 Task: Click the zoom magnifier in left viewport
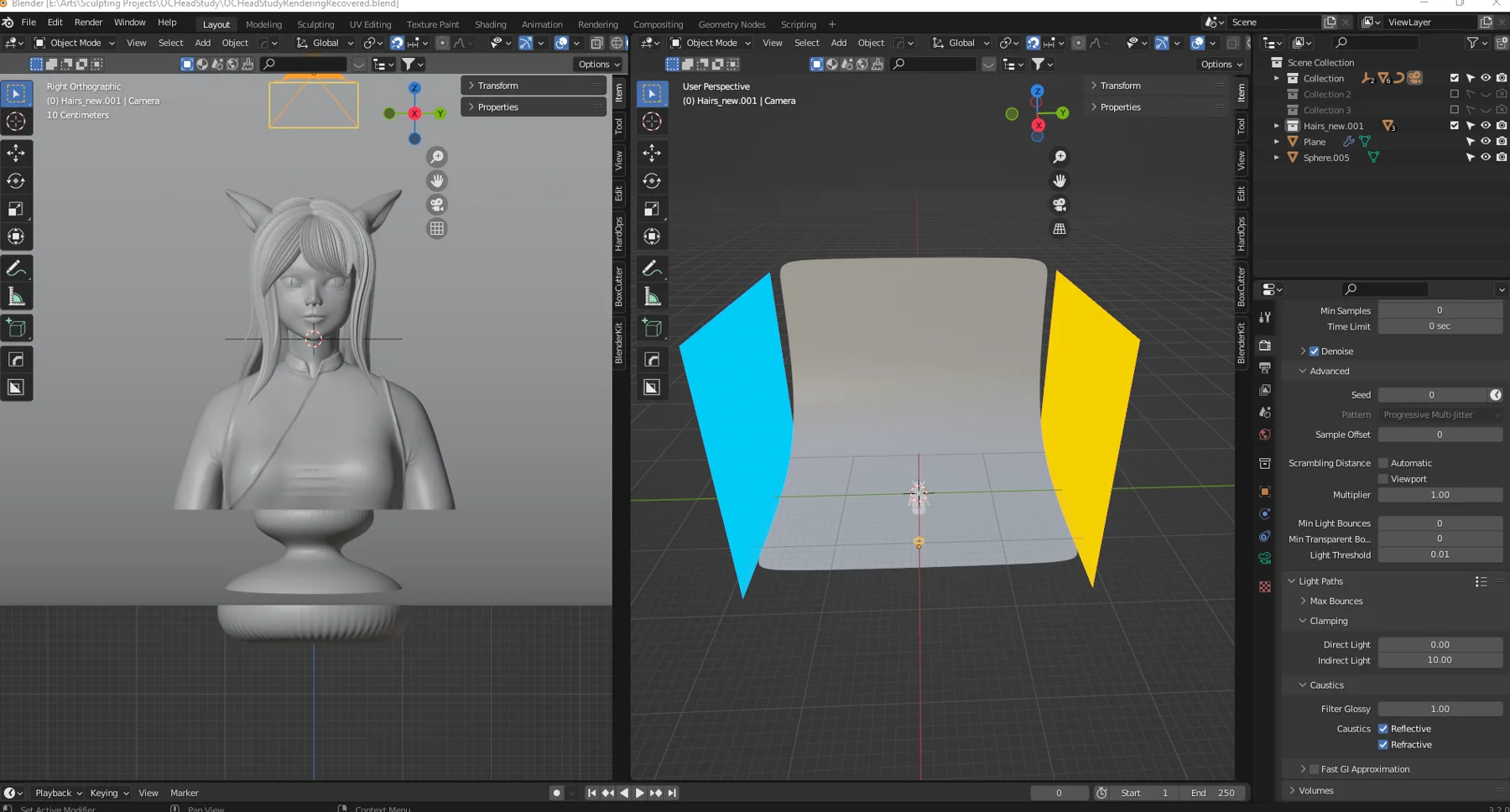point(437,157)
